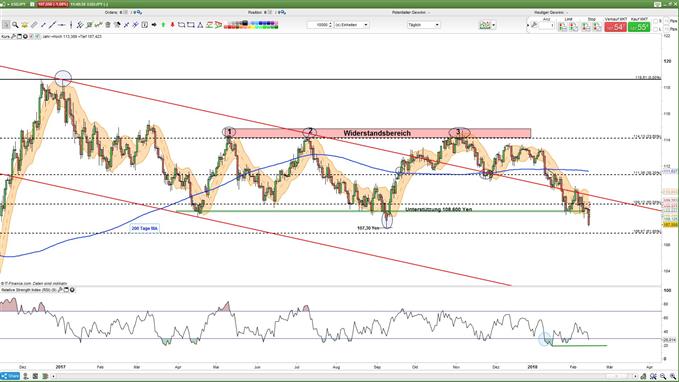Image resolution: width=679 pixels, height=382 pixels.
Task: Select the cursor pointer tool
Action: (6, 25)
